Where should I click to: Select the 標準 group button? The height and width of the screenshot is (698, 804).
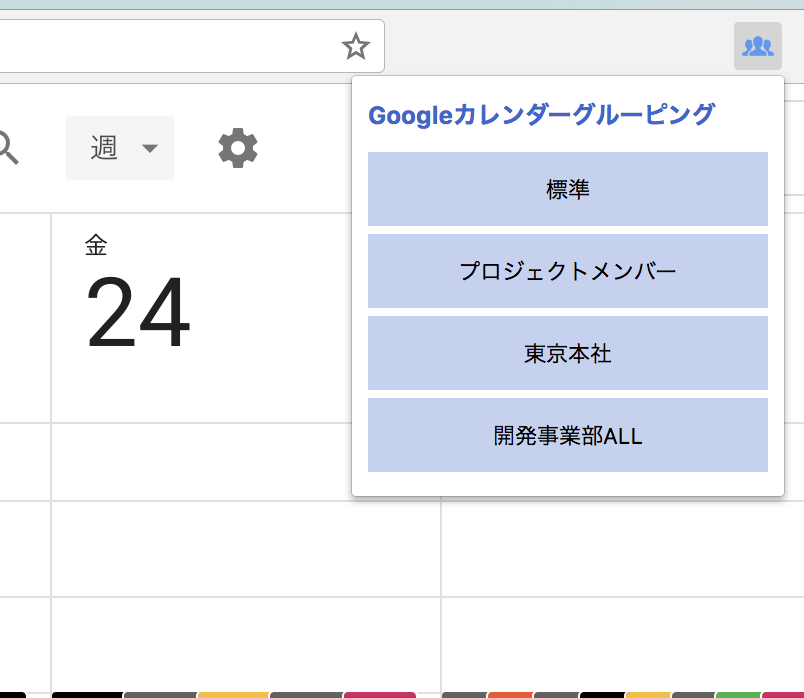point(568,189)
